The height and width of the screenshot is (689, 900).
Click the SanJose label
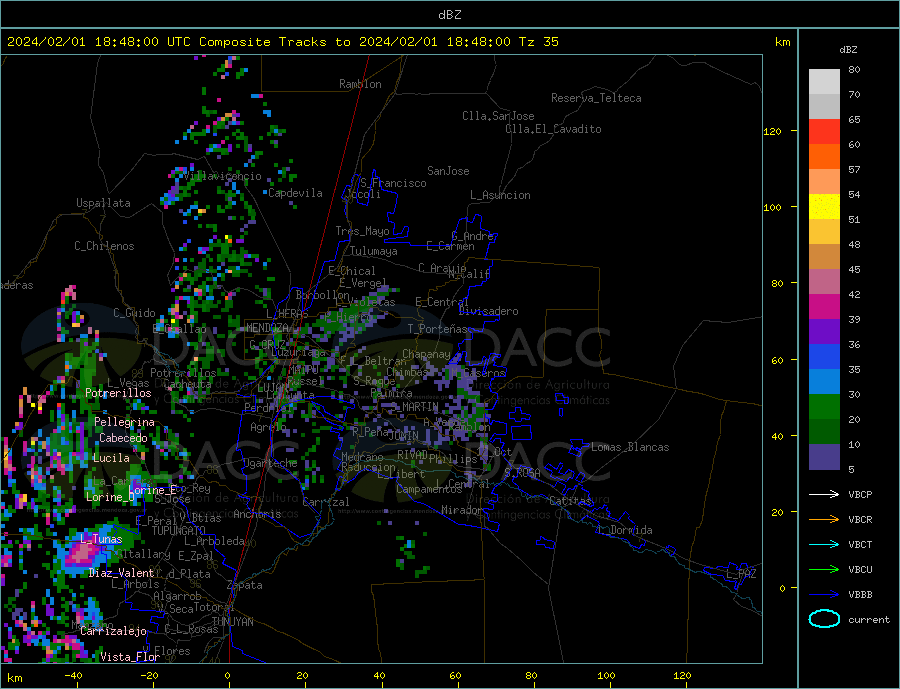(448, 171)
